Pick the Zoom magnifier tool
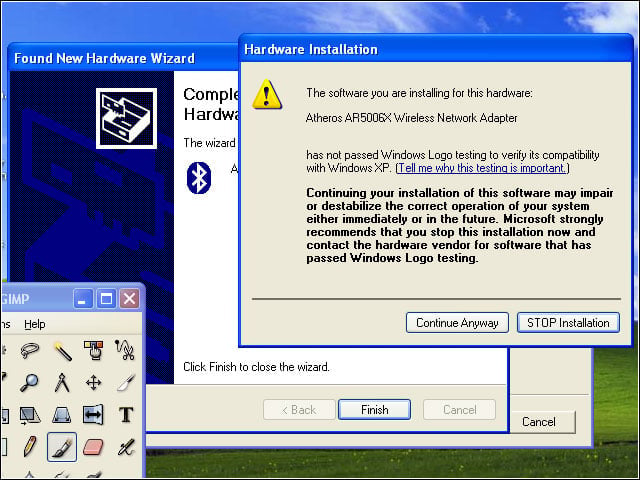This screenshot has width=640, height=480. coord(29,382)
